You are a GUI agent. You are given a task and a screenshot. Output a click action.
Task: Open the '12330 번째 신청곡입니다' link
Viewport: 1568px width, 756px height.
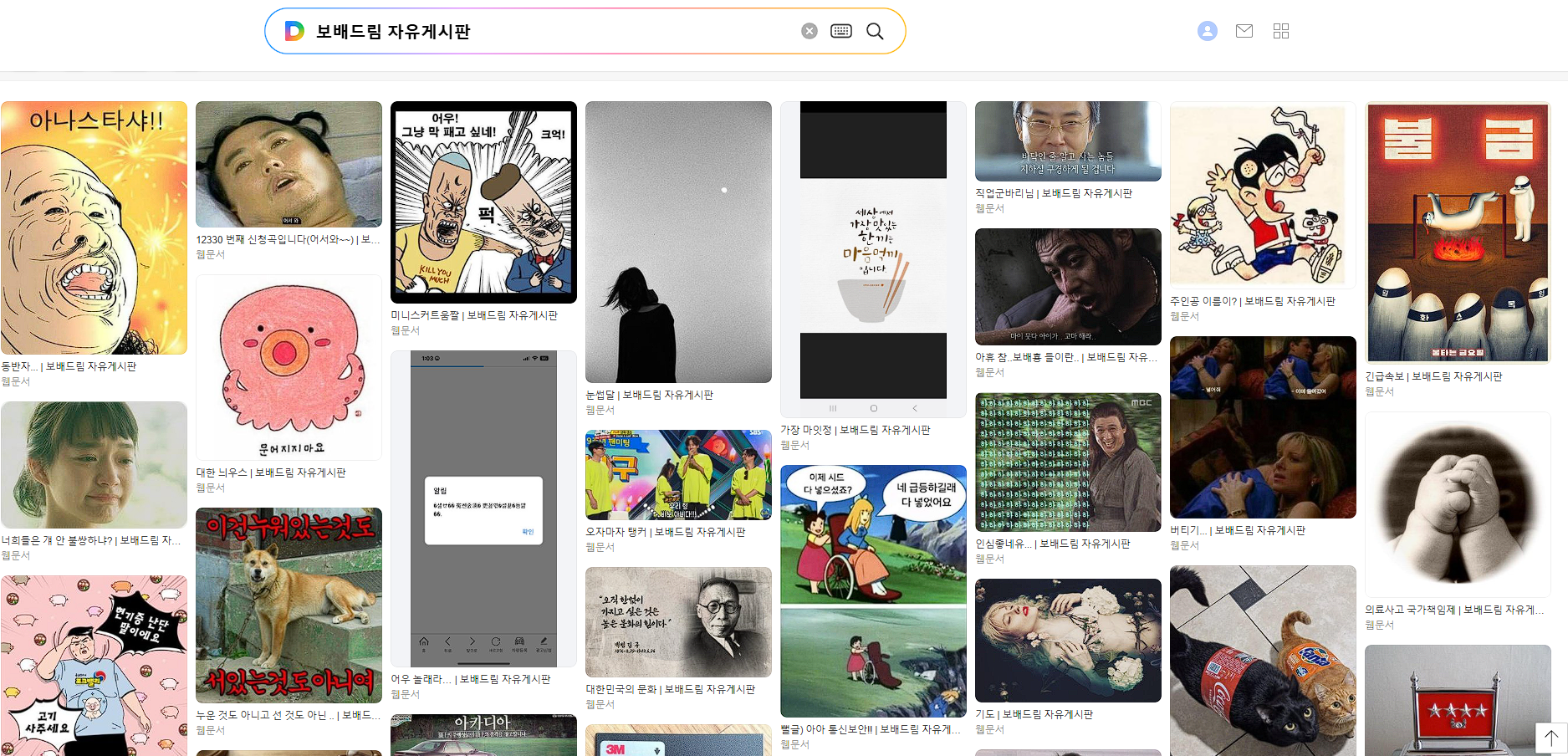point(288,239)
